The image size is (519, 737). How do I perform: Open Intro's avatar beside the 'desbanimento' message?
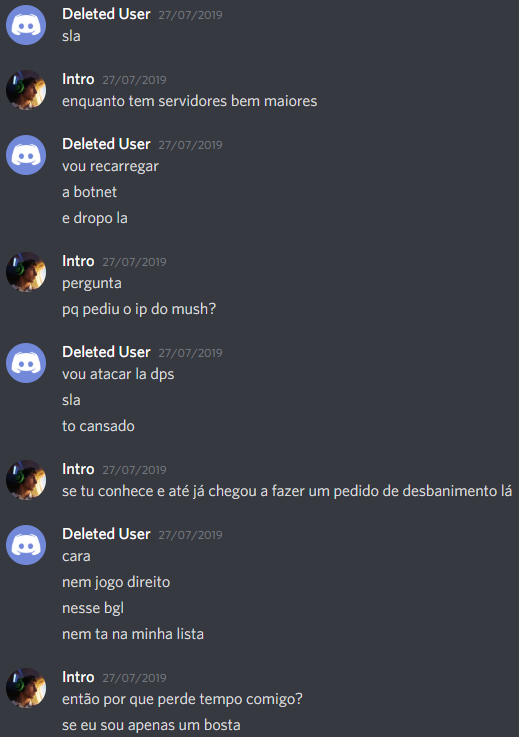[26, 480]
